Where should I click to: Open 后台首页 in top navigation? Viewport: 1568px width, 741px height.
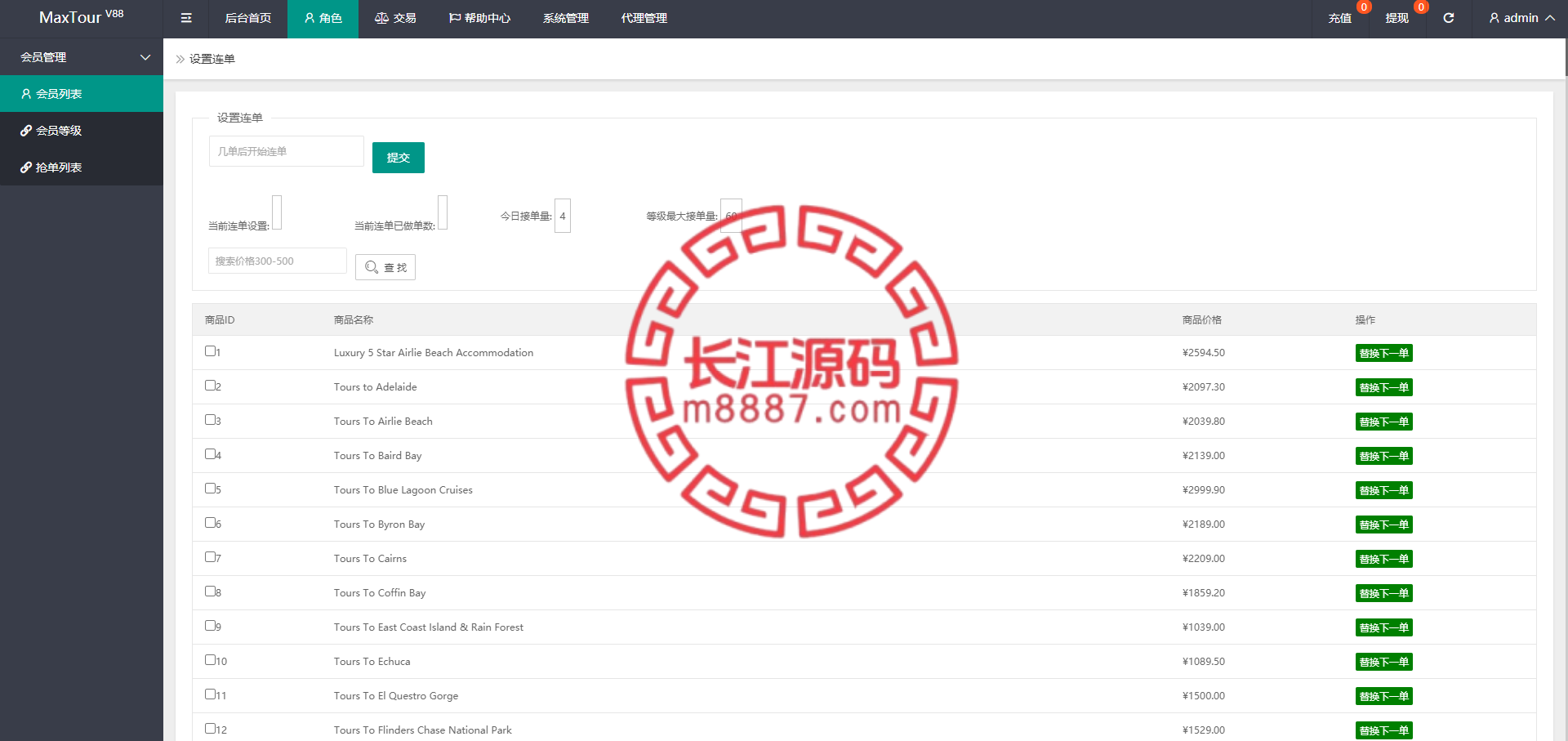pos(248,18)
